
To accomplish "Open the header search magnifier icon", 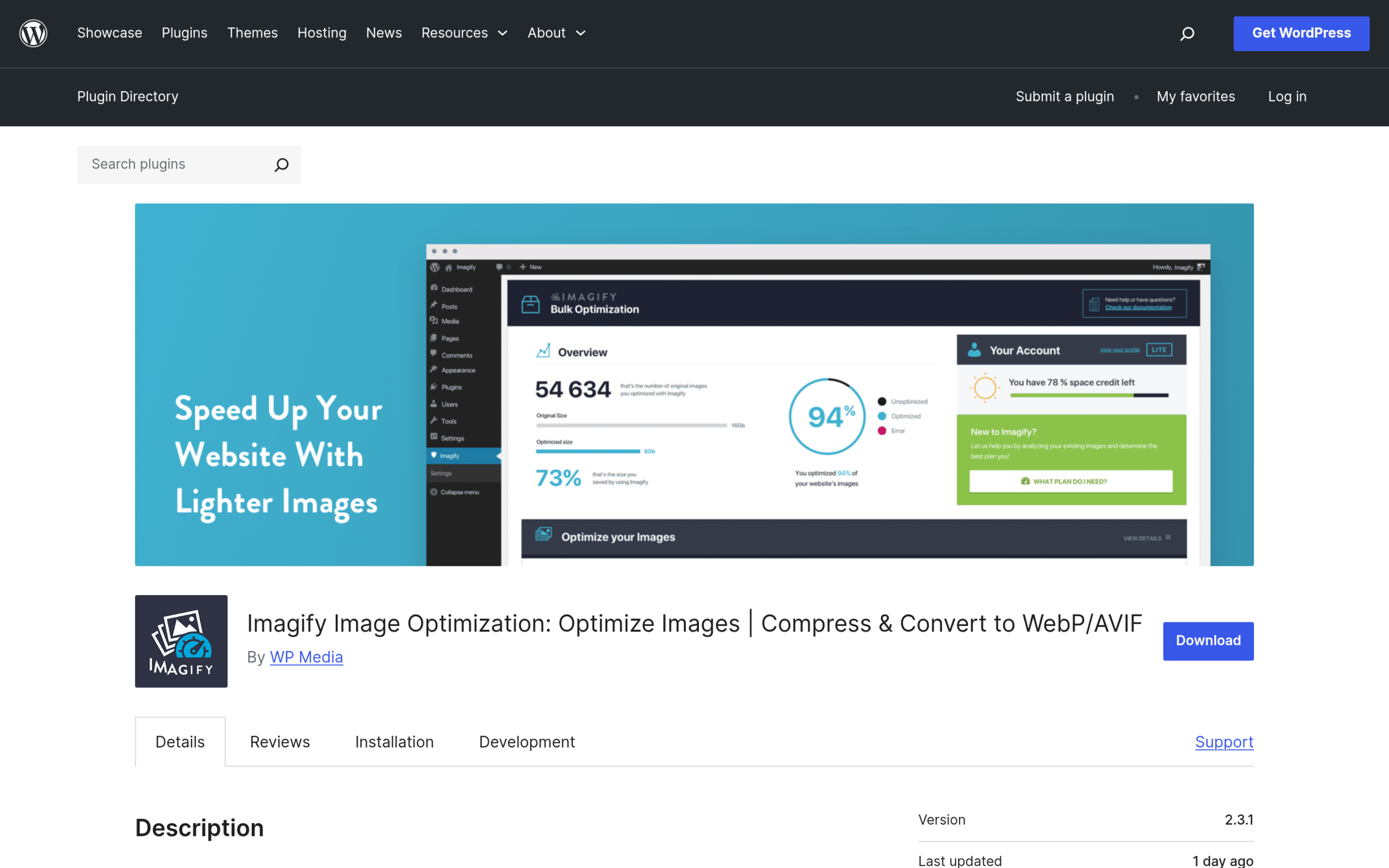I will (x=1187, y=34).
